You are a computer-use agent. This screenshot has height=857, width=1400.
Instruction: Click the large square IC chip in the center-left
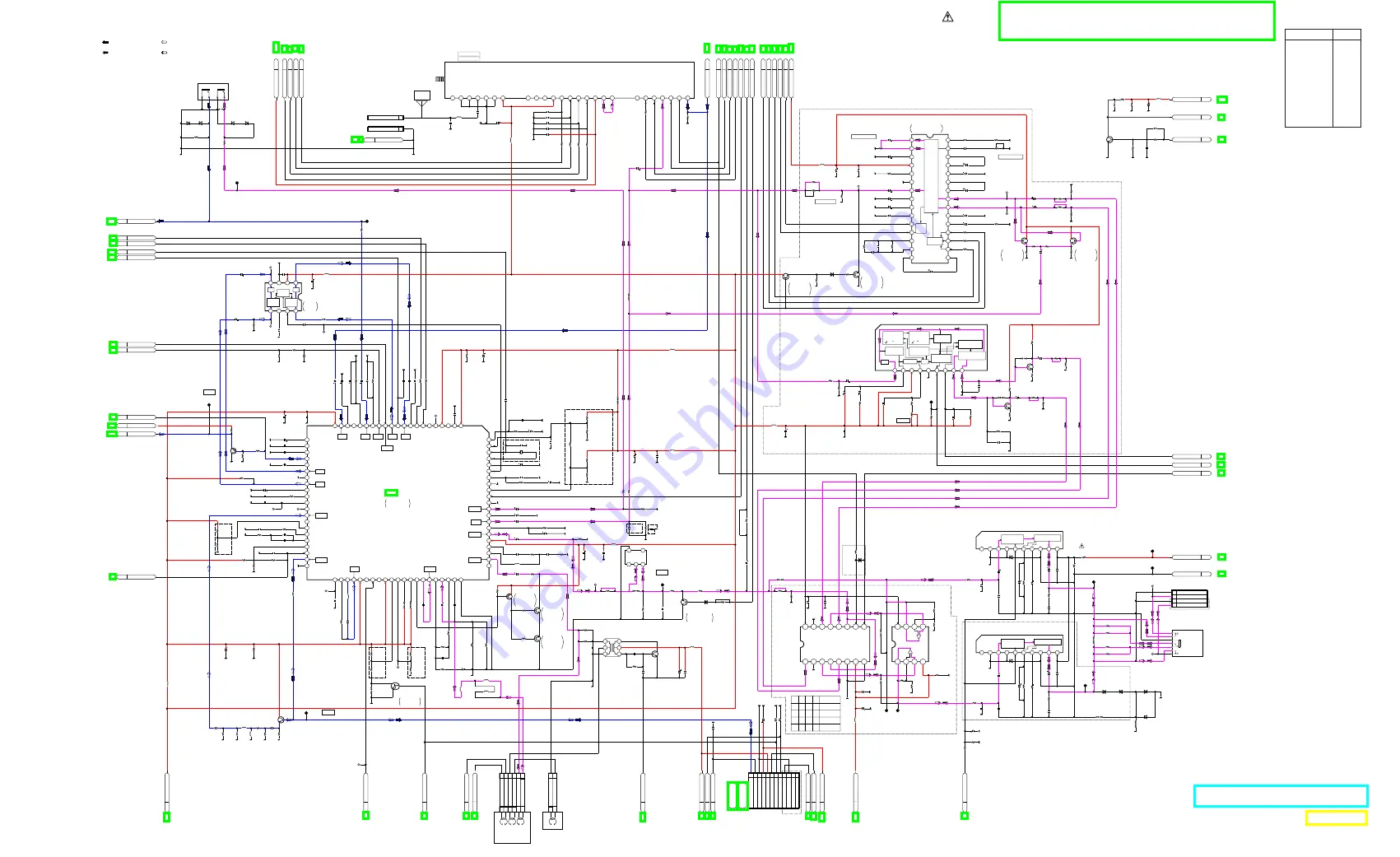tap(398, 502)
